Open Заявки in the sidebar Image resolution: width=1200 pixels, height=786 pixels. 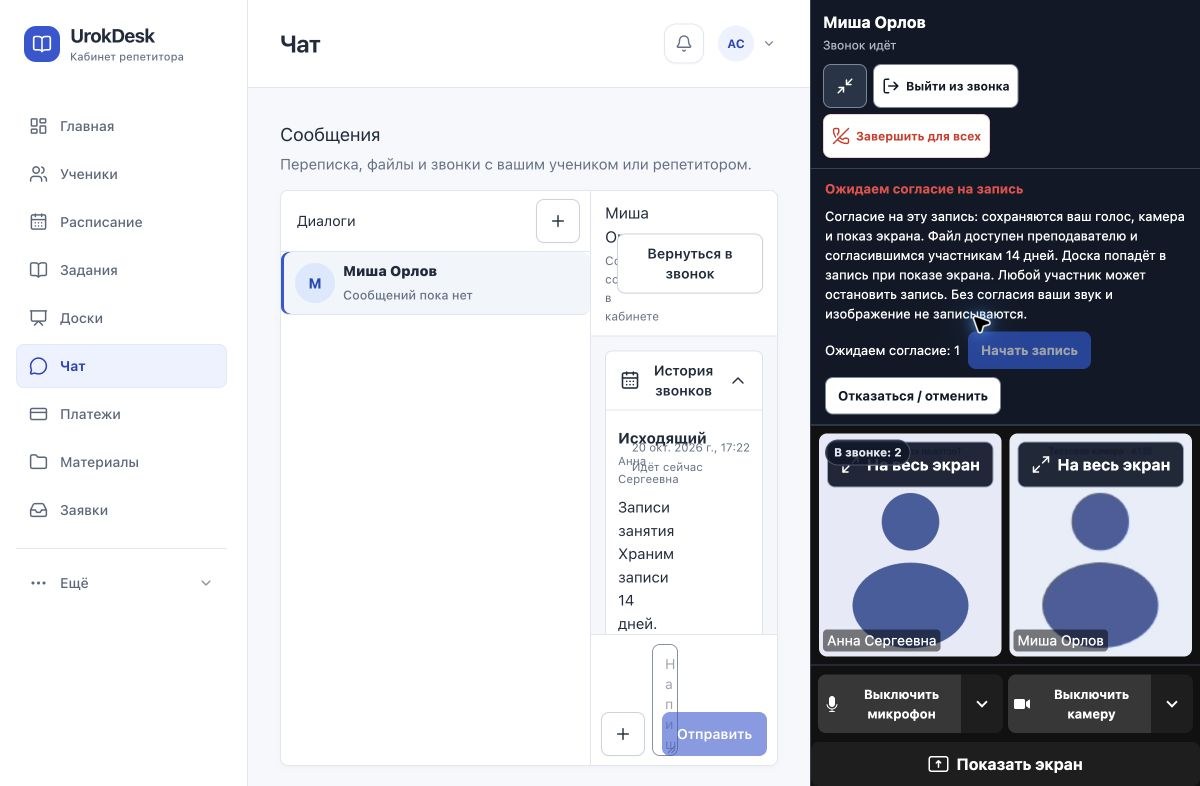[x=122, y=510]
